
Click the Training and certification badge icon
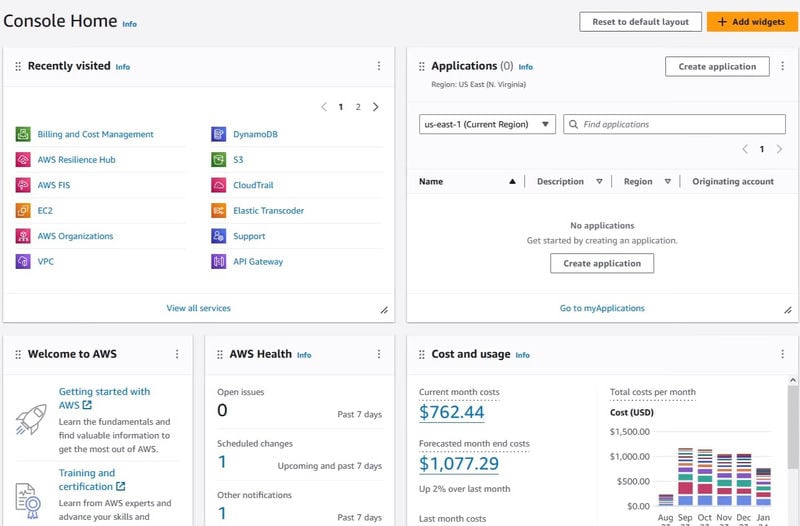pyautogui.click(x=28, y=500)
